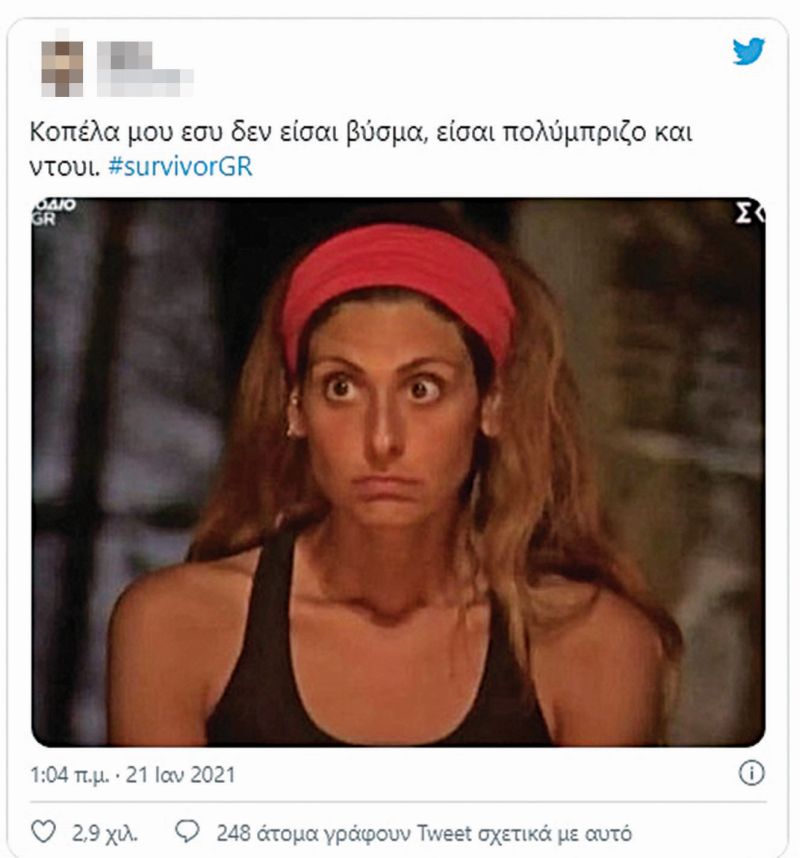Viewport: 800px width, 858px height.
Task: Open the 1:04 π.μ. timestamp
Action: pyautogui.click(x=69, y=775)
